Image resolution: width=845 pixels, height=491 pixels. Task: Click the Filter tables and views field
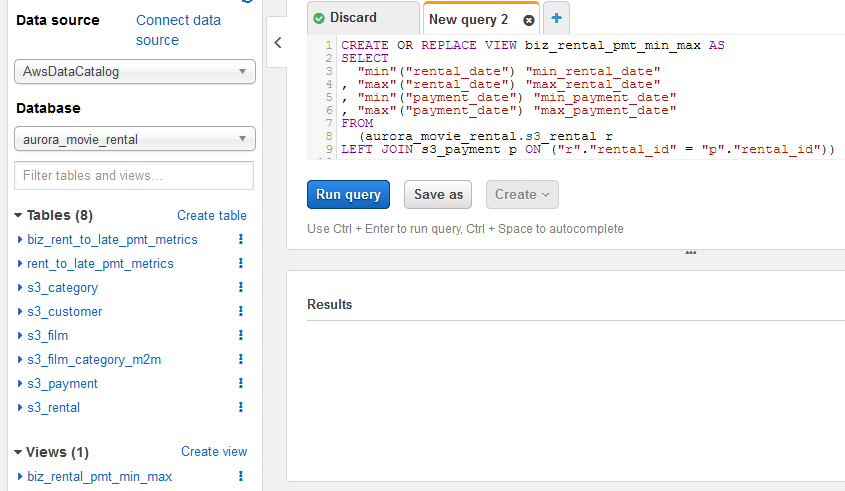[x=134, y=176]
